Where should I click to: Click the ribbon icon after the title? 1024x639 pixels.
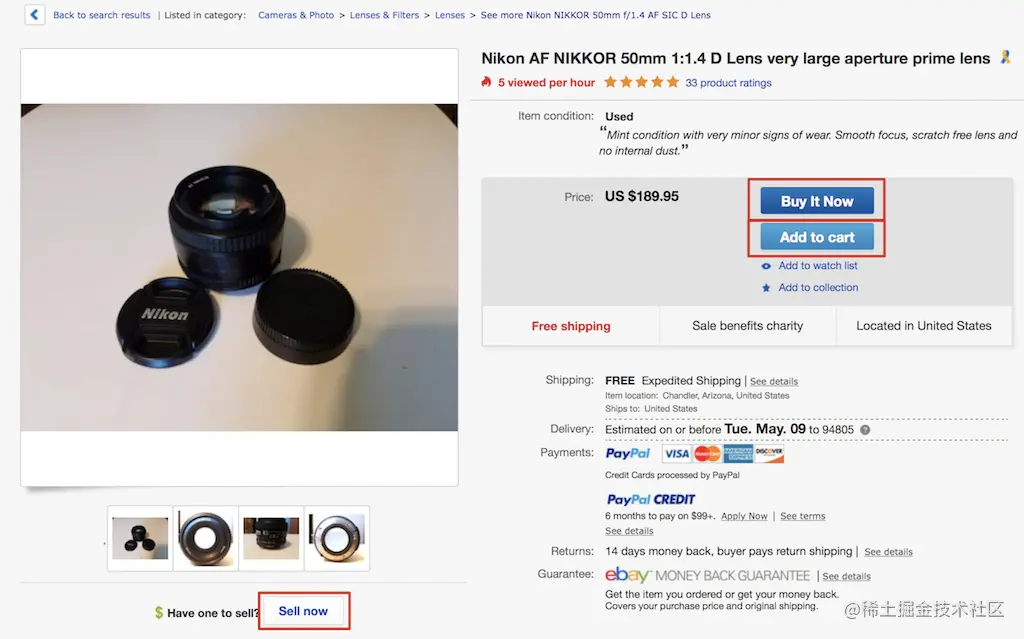(x=1006, y=57)
